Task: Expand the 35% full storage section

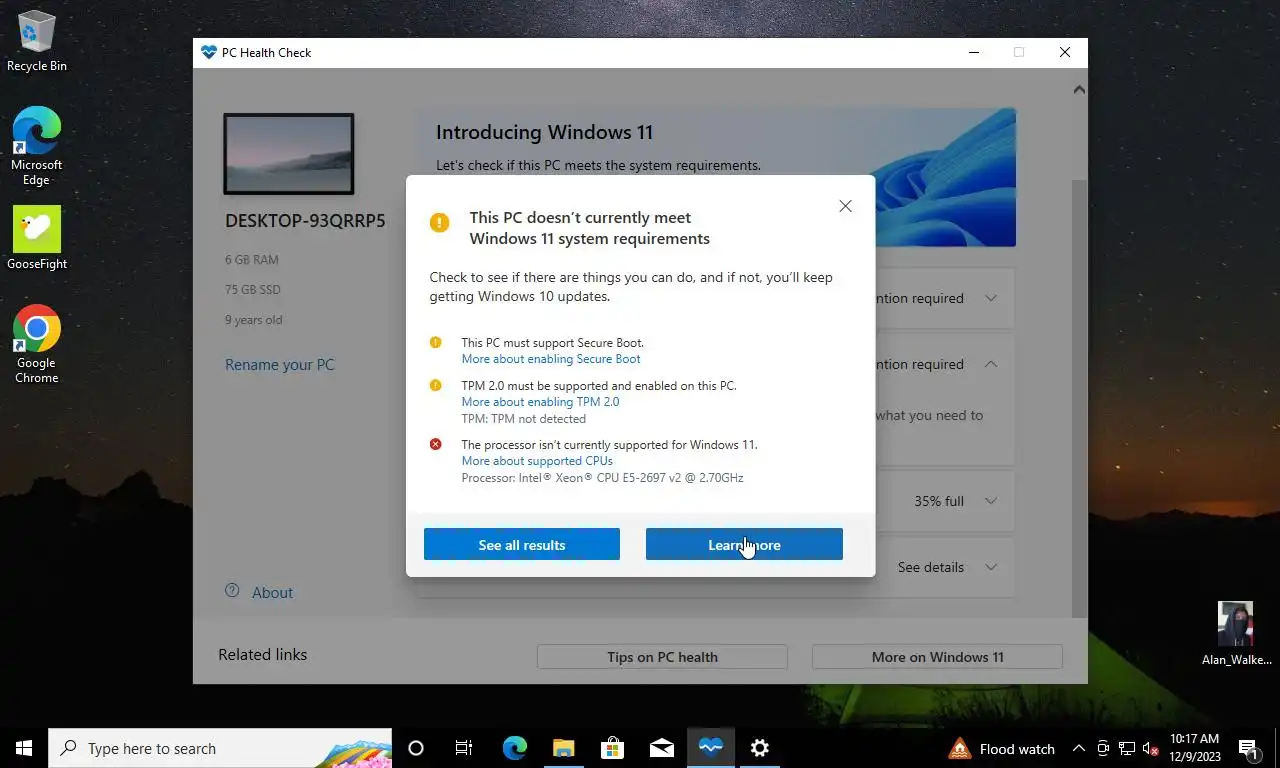Action: click(991, 501)
